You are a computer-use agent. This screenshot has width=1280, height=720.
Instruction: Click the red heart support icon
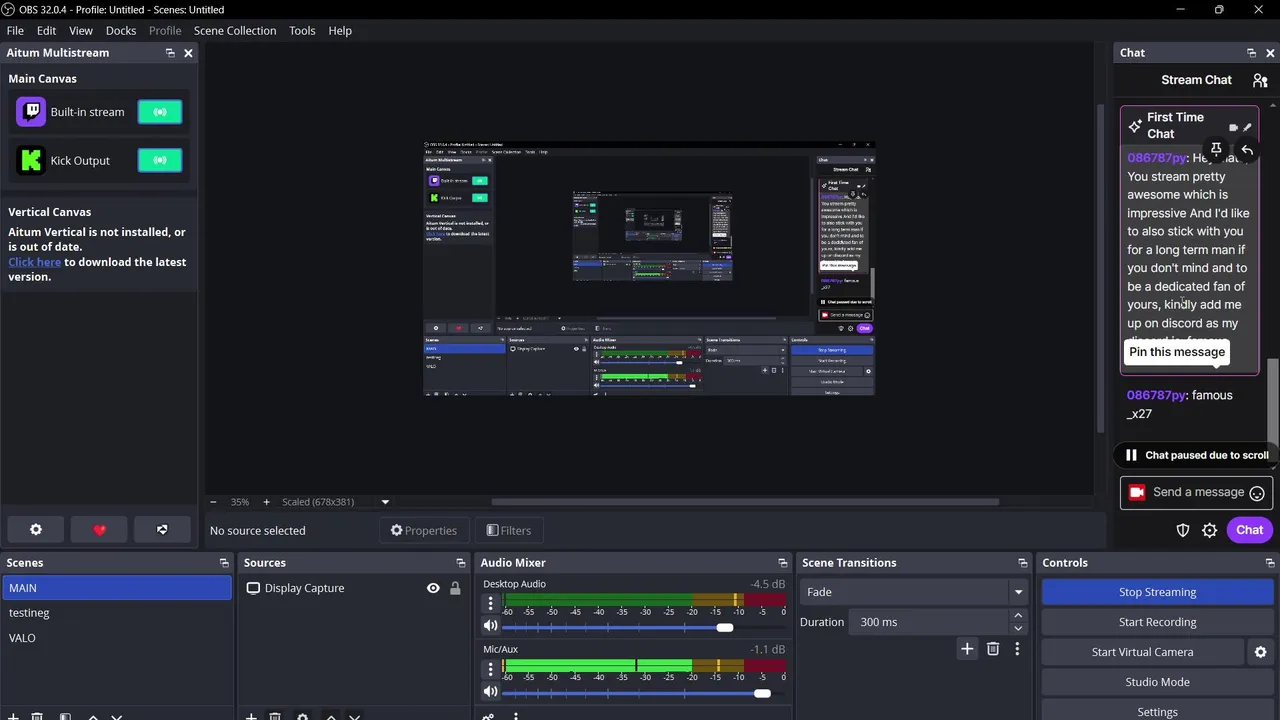click(x=99, y=530)
